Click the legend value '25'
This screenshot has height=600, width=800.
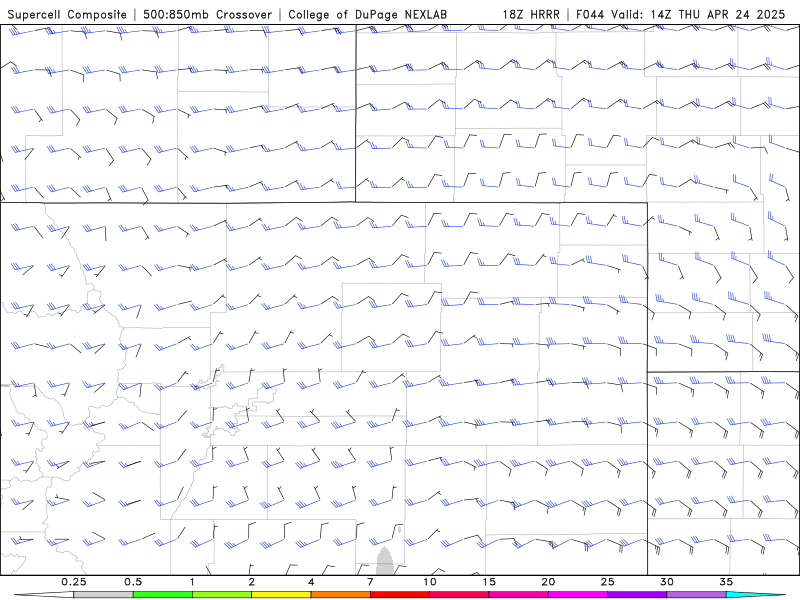pyautogui.click(x=608, y=582)
